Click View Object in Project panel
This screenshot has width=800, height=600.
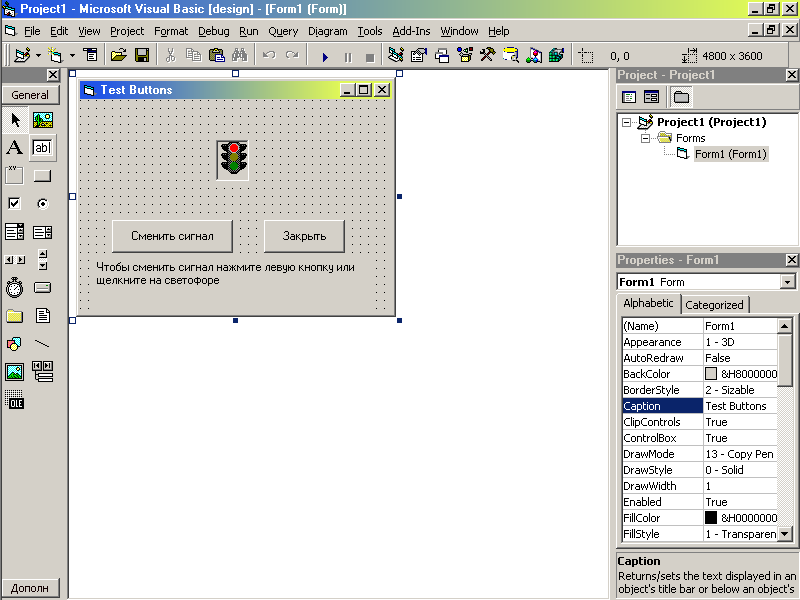(x=651, y=97)
